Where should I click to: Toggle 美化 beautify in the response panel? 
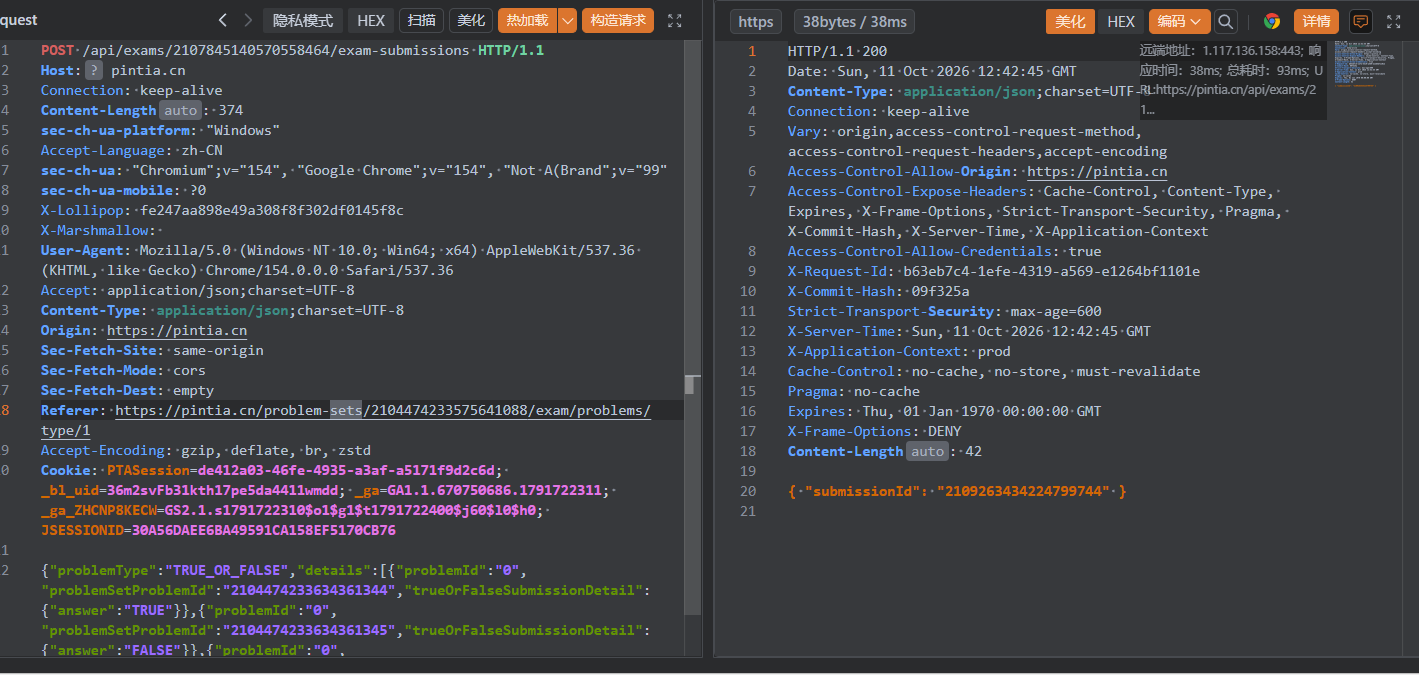[1070, 21]
